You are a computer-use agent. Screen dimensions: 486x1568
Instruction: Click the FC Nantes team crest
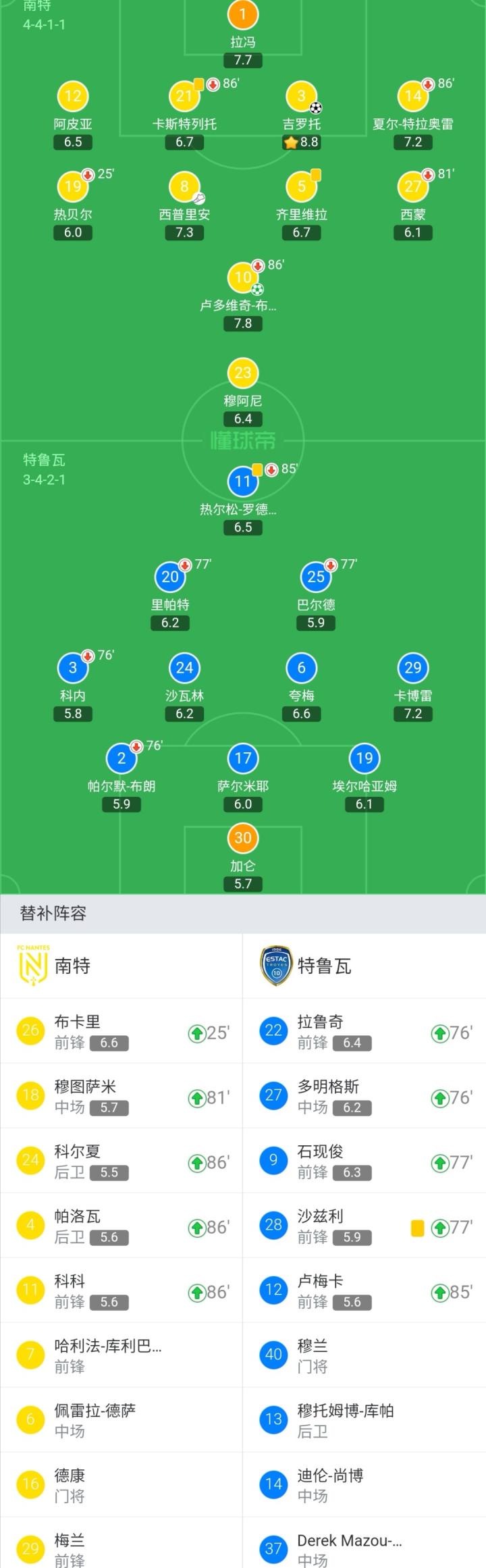coord(33,966)
